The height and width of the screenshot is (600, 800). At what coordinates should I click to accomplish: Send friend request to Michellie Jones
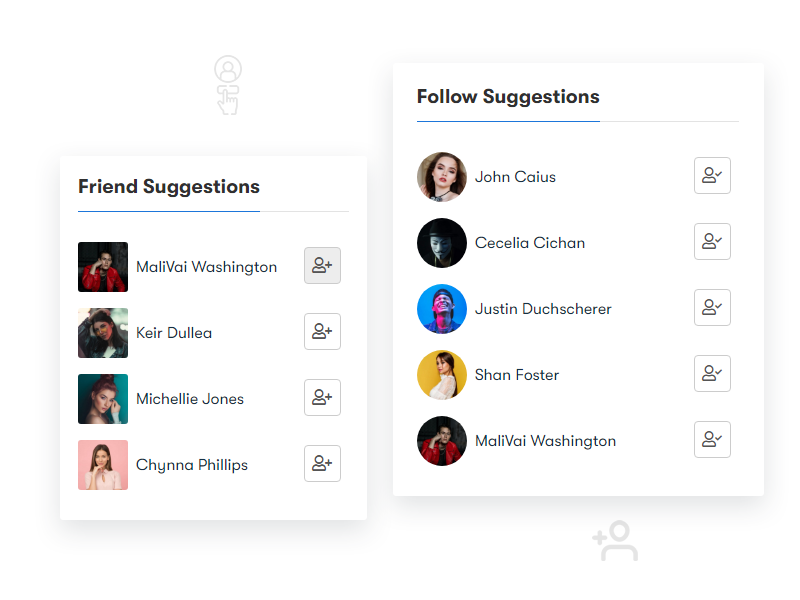click(x=322, y=397)
